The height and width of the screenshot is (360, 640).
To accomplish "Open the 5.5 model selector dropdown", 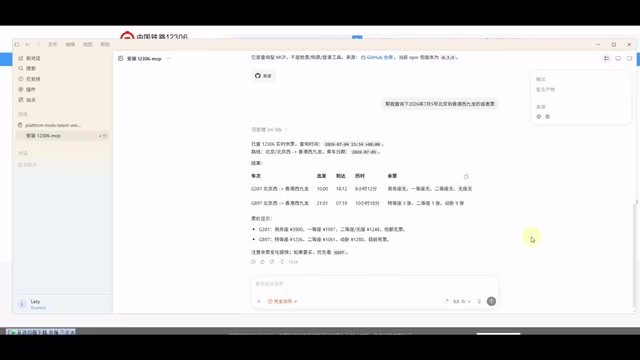I will 462,302.
